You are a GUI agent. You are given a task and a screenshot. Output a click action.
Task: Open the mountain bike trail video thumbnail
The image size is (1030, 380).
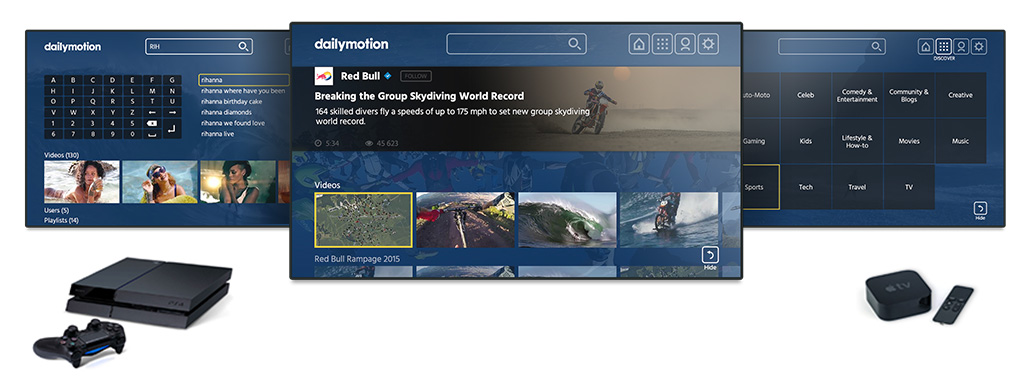point(466,220)
